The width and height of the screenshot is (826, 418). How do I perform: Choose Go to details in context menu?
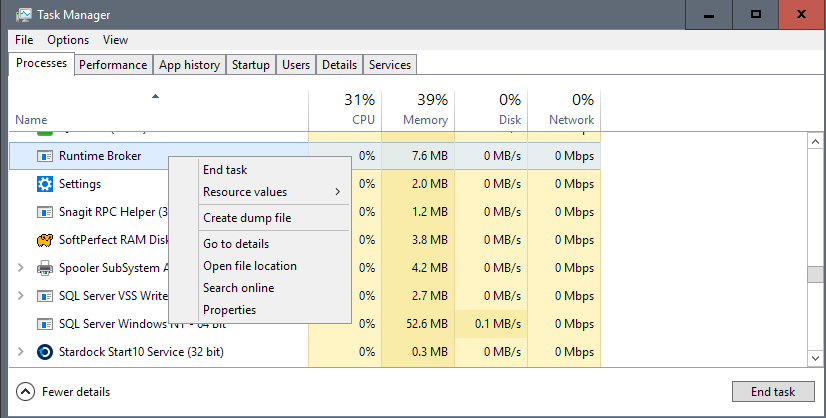(x=274, y=244)
